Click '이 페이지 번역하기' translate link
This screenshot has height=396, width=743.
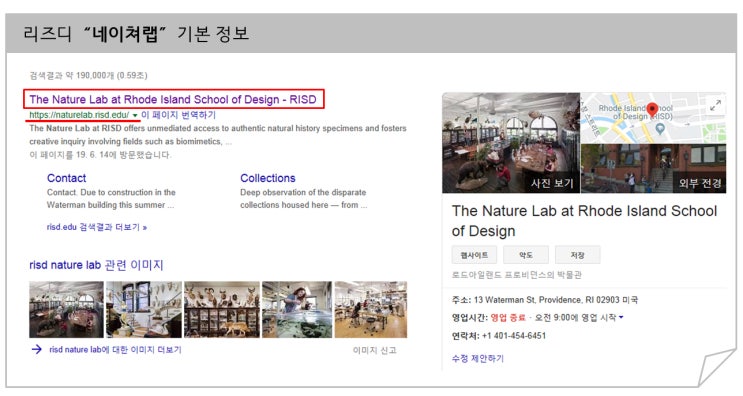[x=179, y=115]
